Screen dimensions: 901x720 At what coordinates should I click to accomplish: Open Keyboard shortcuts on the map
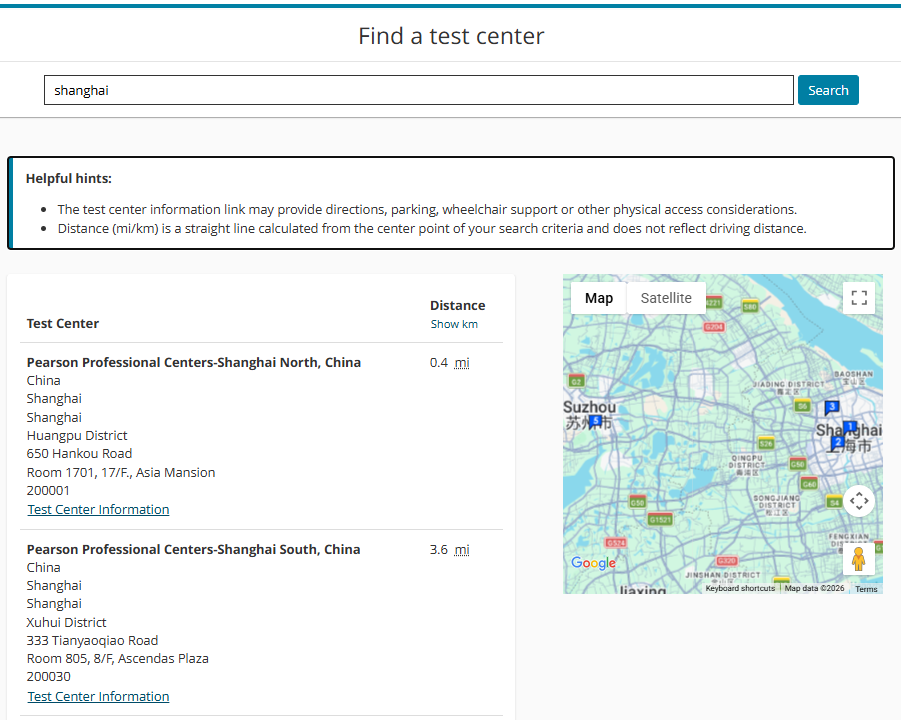740,588
